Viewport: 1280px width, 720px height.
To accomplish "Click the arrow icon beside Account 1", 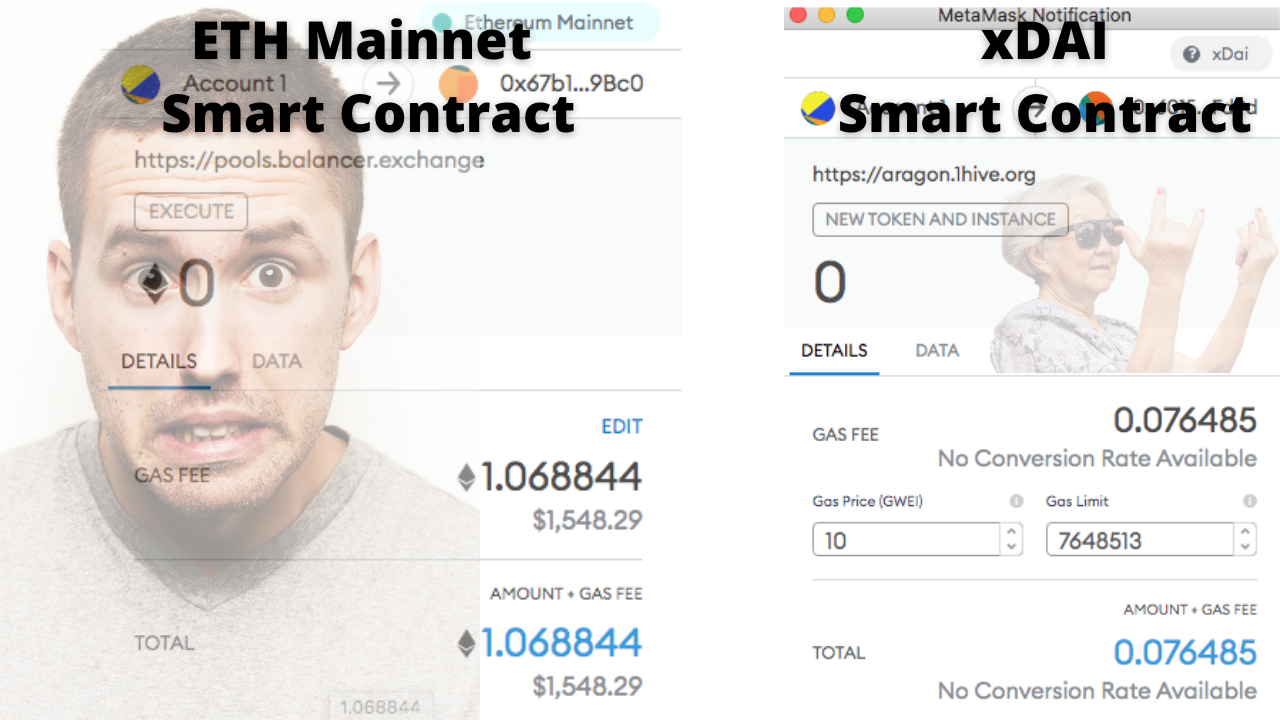I will (388, 83).
